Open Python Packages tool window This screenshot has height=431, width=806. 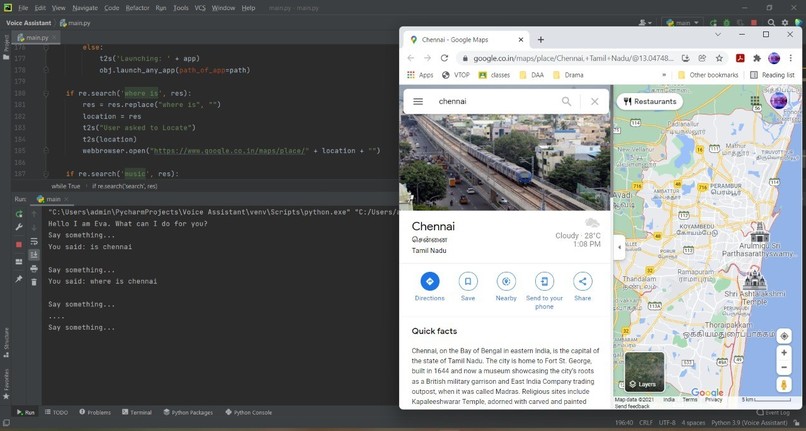(188, 412)
